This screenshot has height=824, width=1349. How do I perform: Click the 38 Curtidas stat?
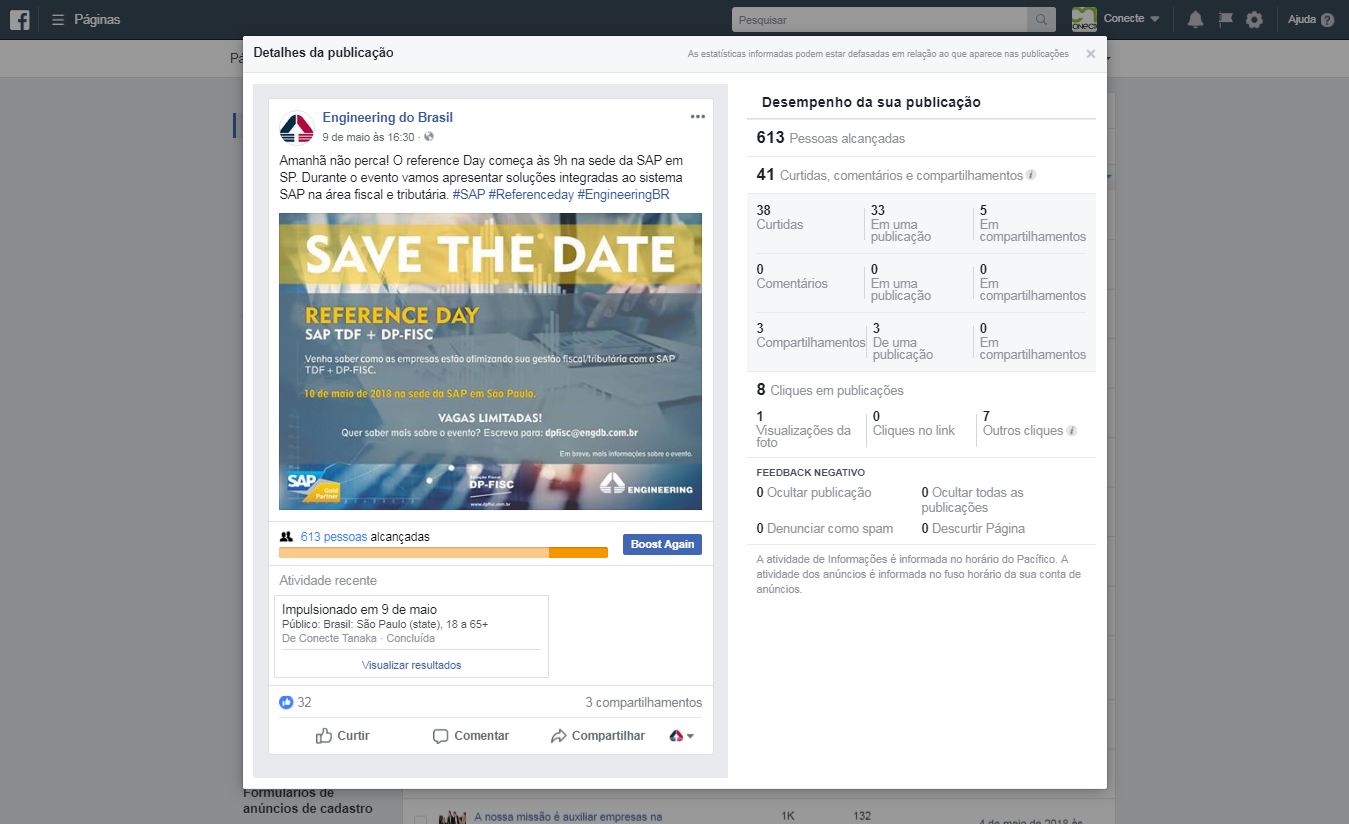coord(780,218)
